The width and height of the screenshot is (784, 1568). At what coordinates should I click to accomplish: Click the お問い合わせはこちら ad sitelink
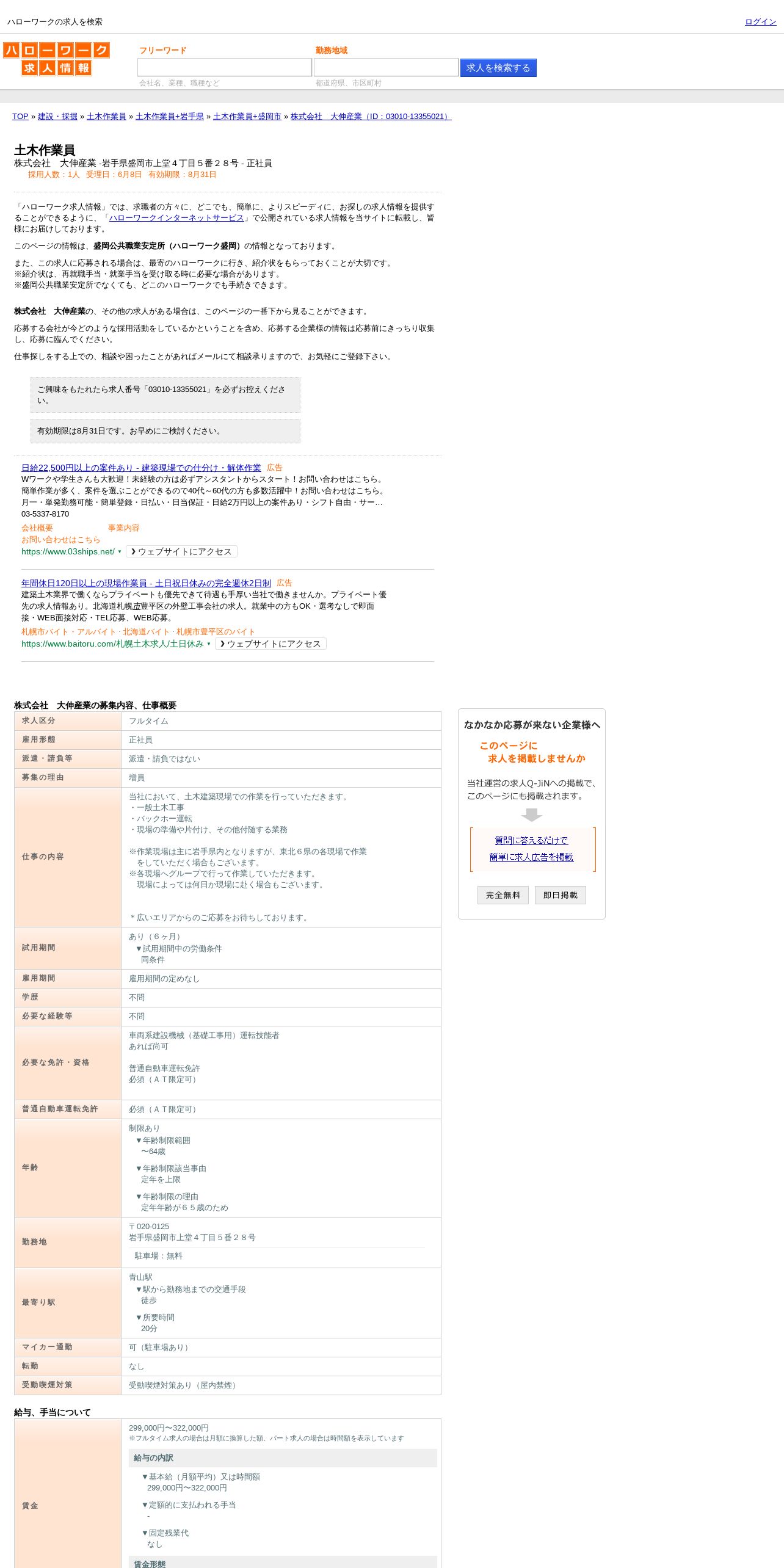61,540
